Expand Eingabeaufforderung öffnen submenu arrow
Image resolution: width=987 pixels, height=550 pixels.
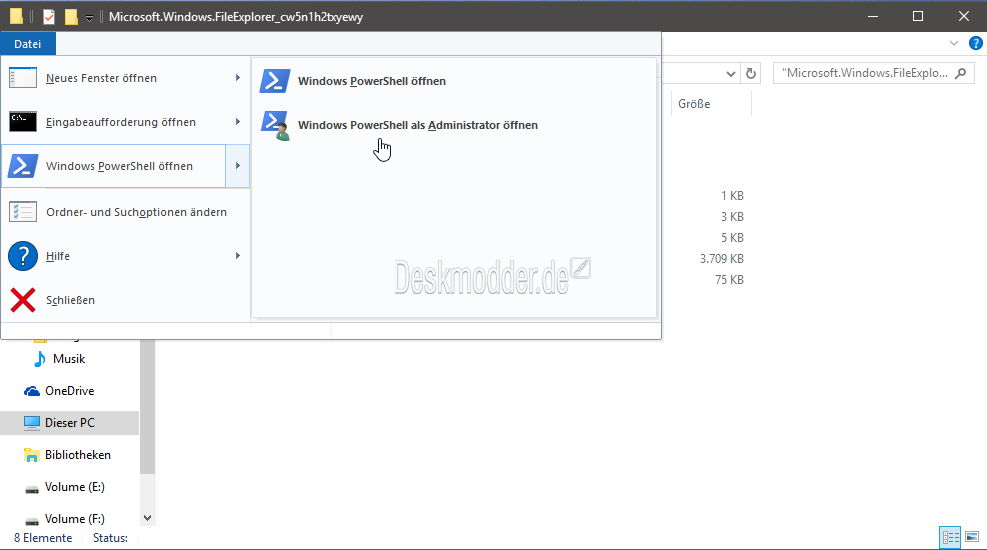(x=238, y=121)
